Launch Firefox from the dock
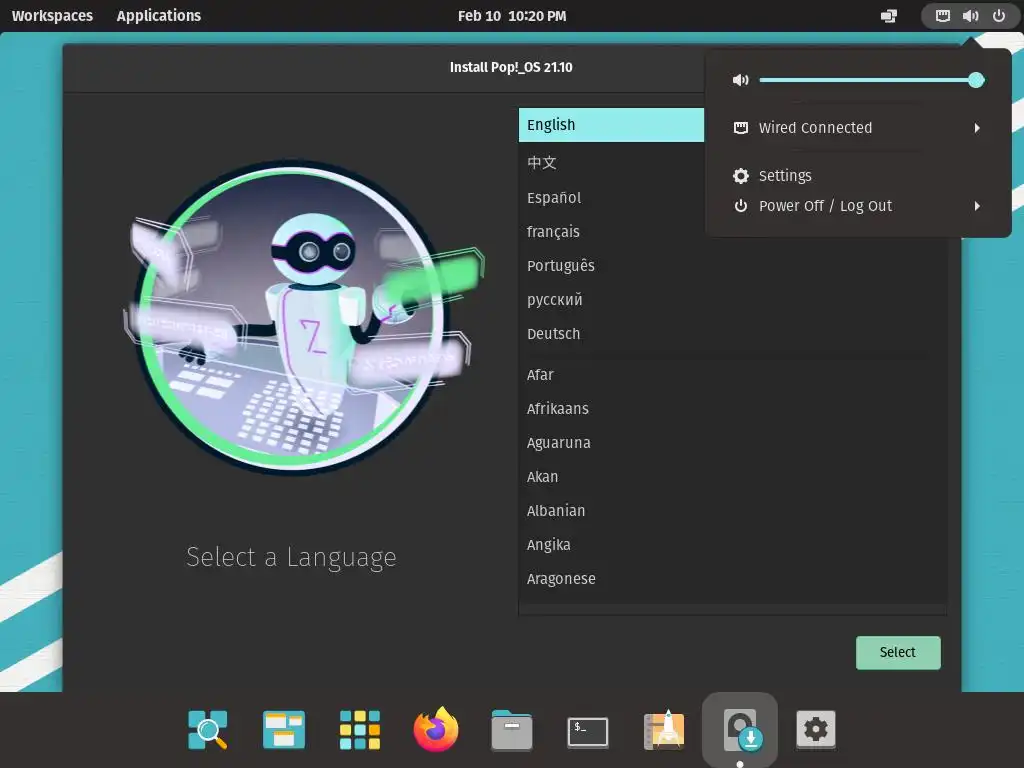Viewport: 1024px width, 768px height. pos(436,729)
